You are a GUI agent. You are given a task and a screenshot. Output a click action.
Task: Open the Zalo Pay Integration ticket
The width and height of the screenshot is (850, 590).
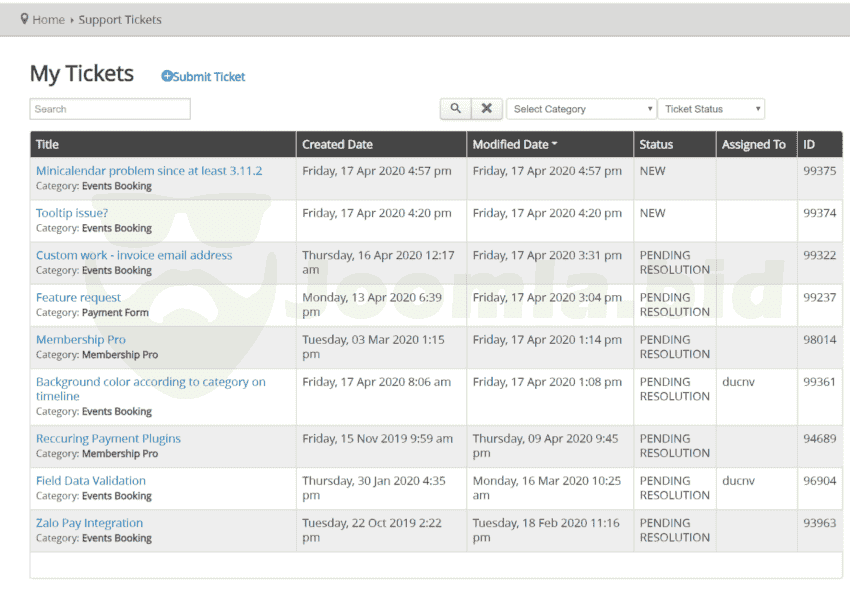pyautogui.click(x=89, y=523)
